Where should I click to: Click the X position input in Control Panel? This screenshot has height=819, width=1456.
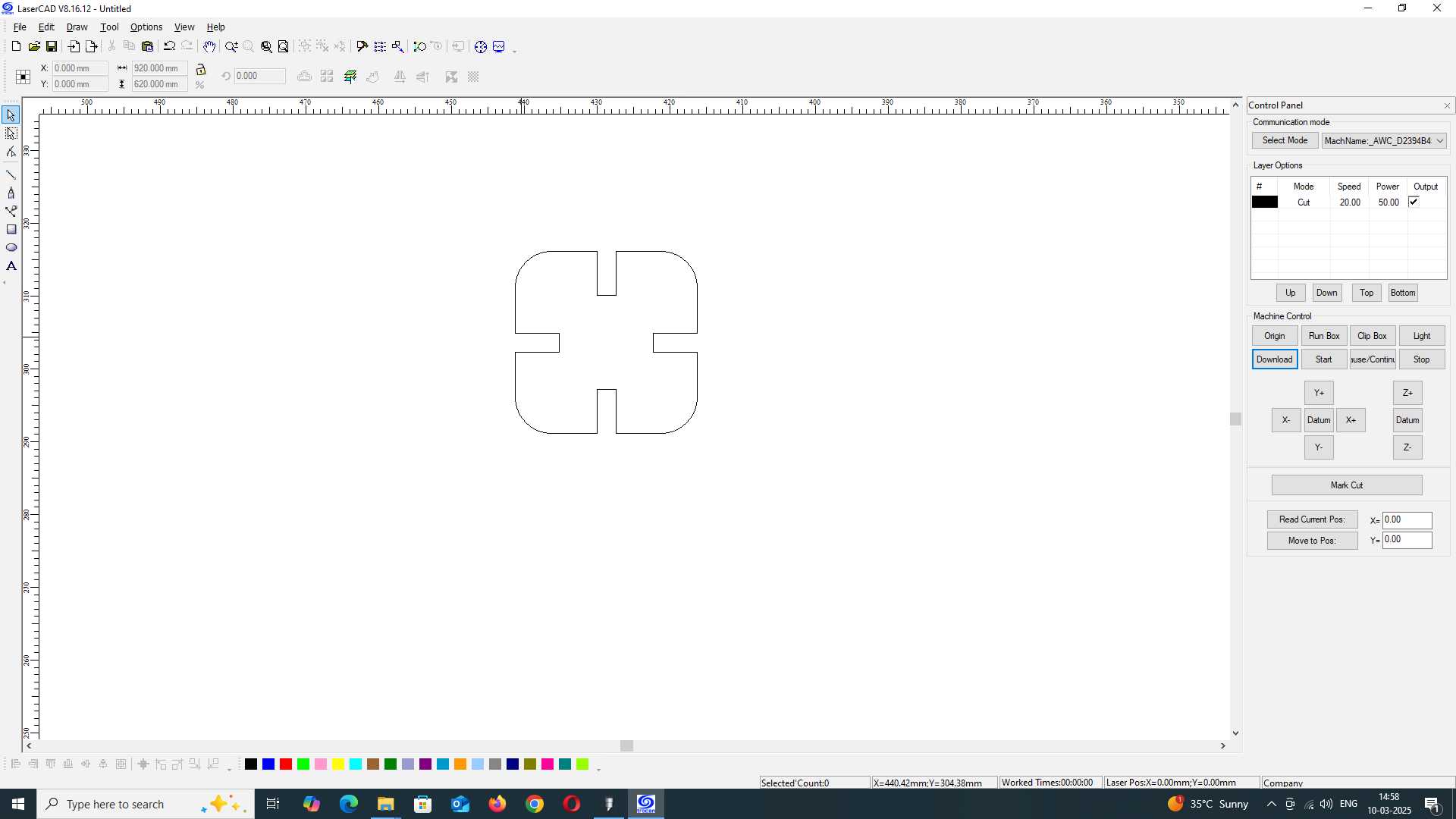[1407, 519]
